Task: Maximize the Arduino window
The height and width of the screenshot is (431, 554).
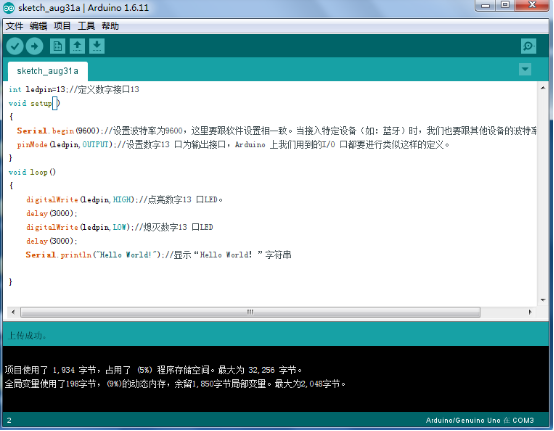Action: 506,5
